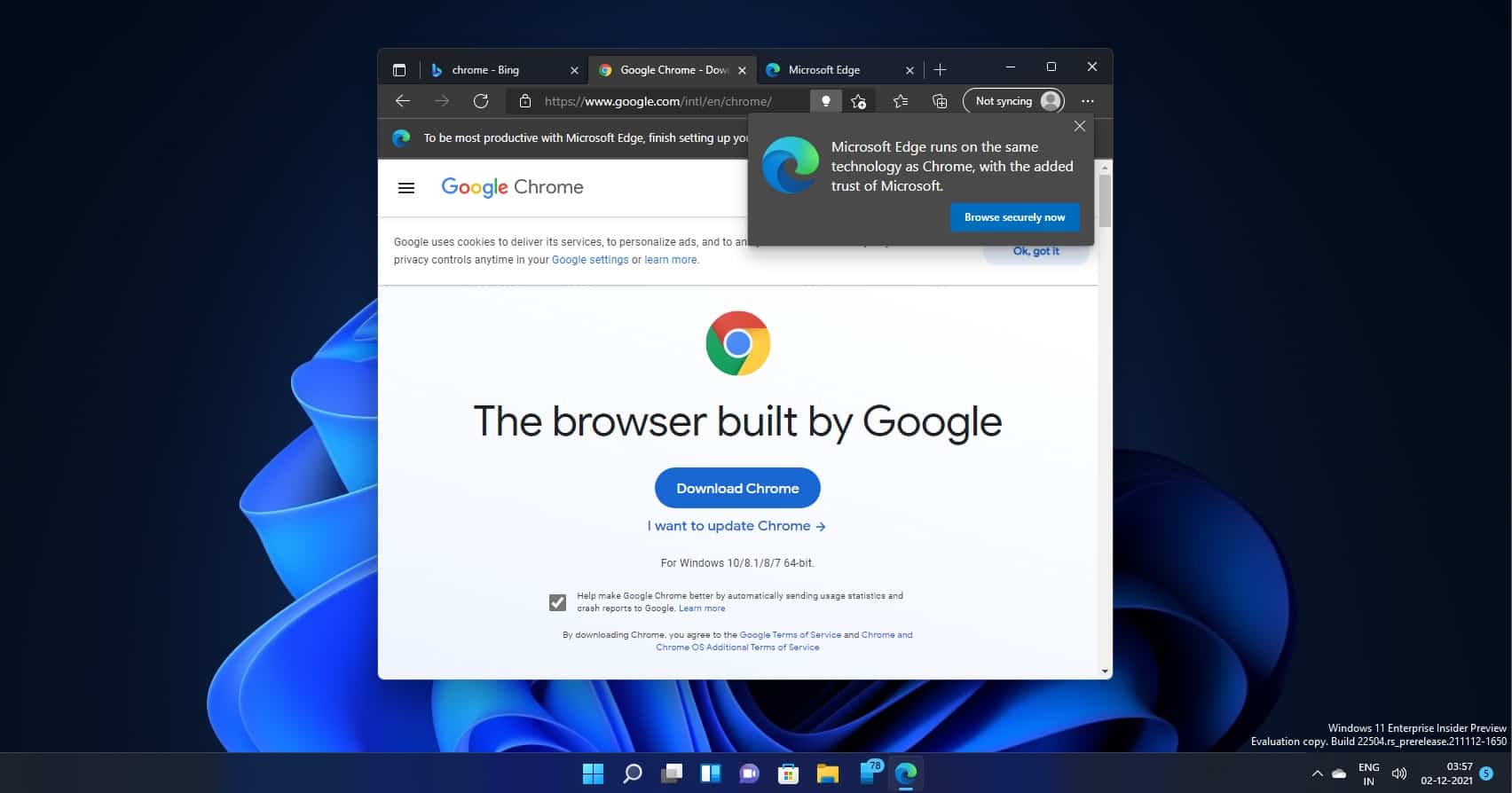Click the Microsoft Edge taskbar icon
The image size is (1512, 793).
905,773
